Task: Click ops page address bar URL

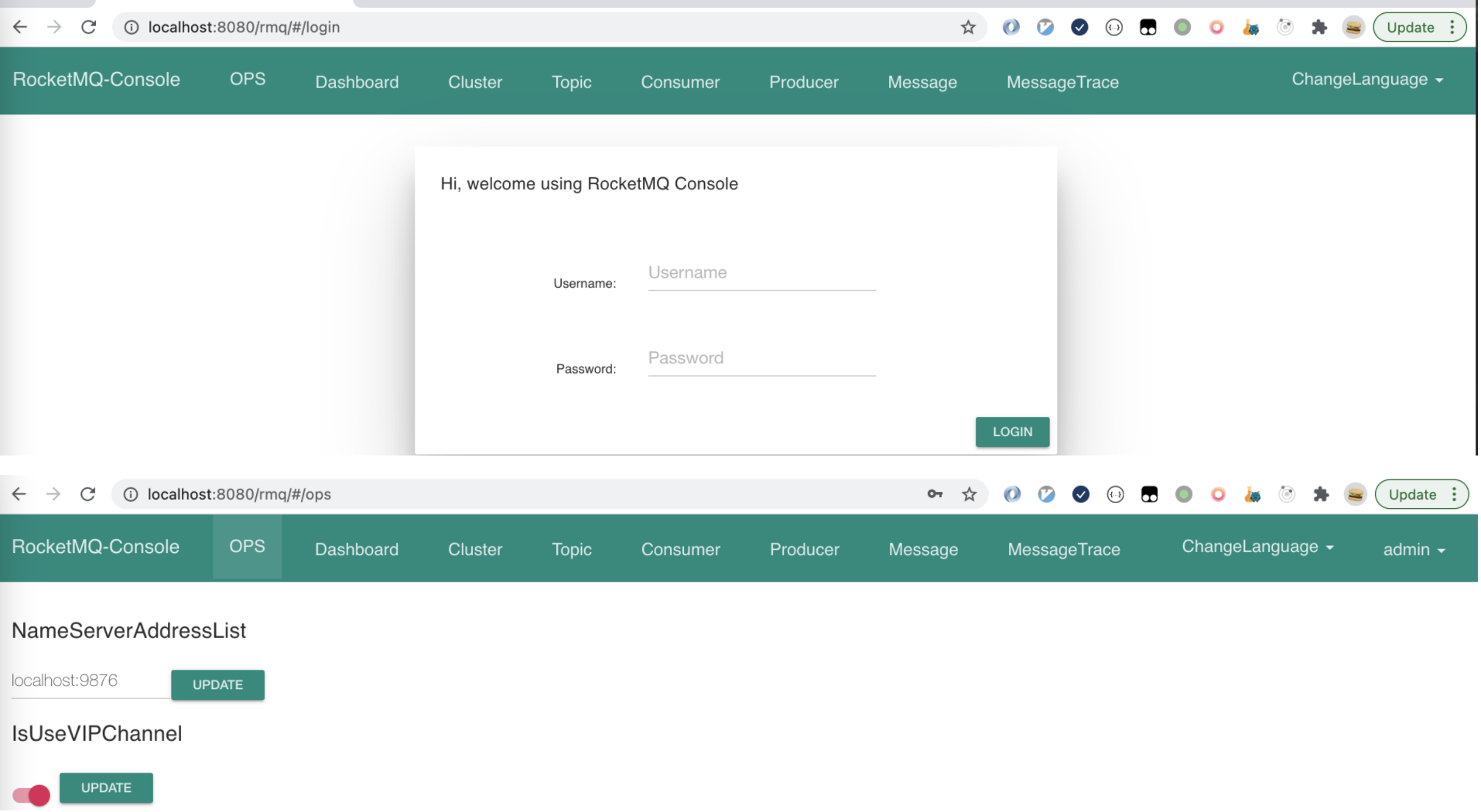Action: click(240, 494)
